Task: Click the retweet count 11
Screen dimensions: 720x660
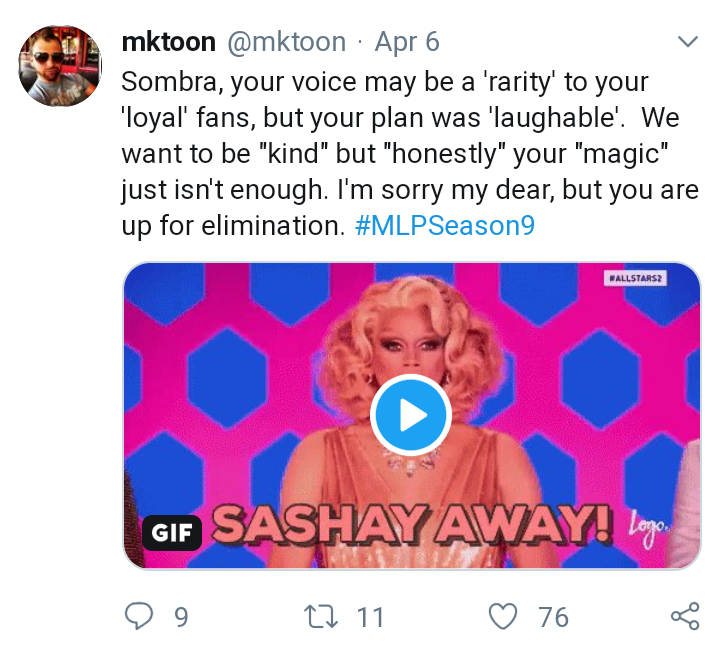Action: tap(370, 617)
